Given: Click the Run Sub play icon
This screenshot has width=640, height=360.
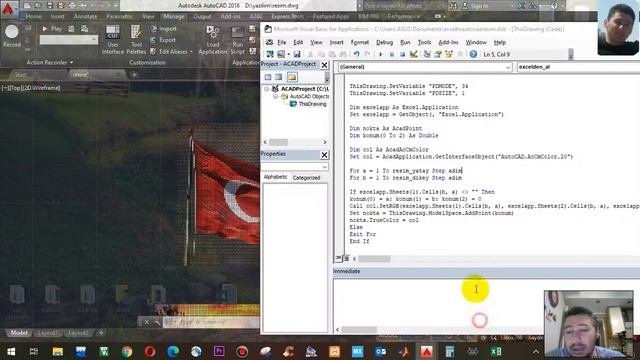Looking at the screenshot, I should click(380, 54).
